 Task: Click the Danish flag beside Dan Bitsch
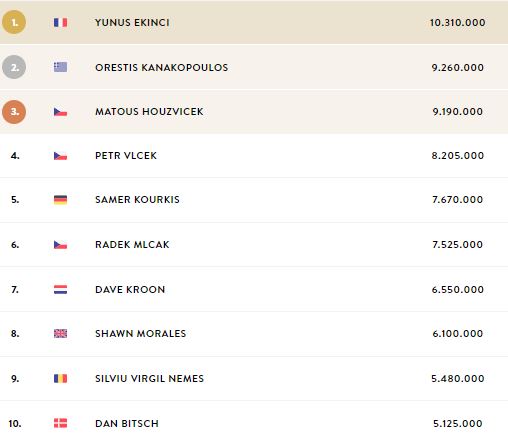pyautogui.click(x=60, y=423)
